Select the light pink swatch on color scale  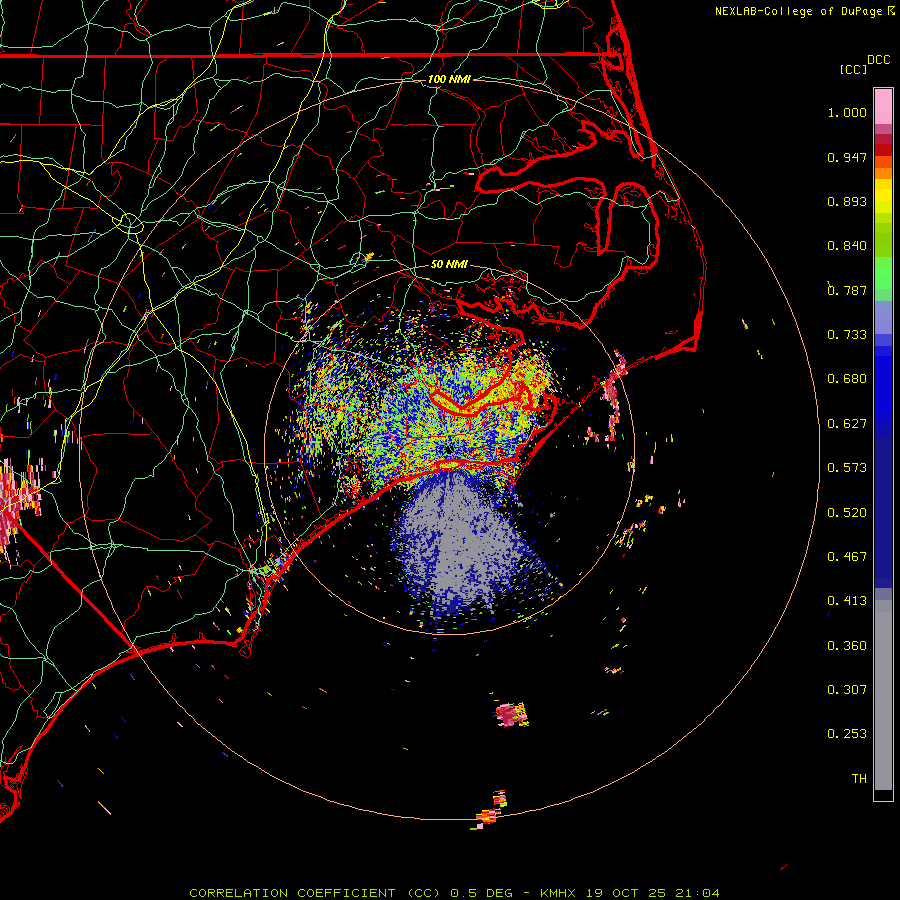click(x=883, y=107)
